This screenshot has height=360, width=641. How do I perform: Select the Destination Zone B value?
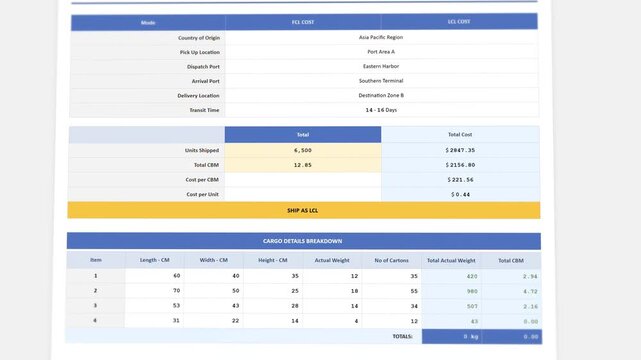point(381,95)
